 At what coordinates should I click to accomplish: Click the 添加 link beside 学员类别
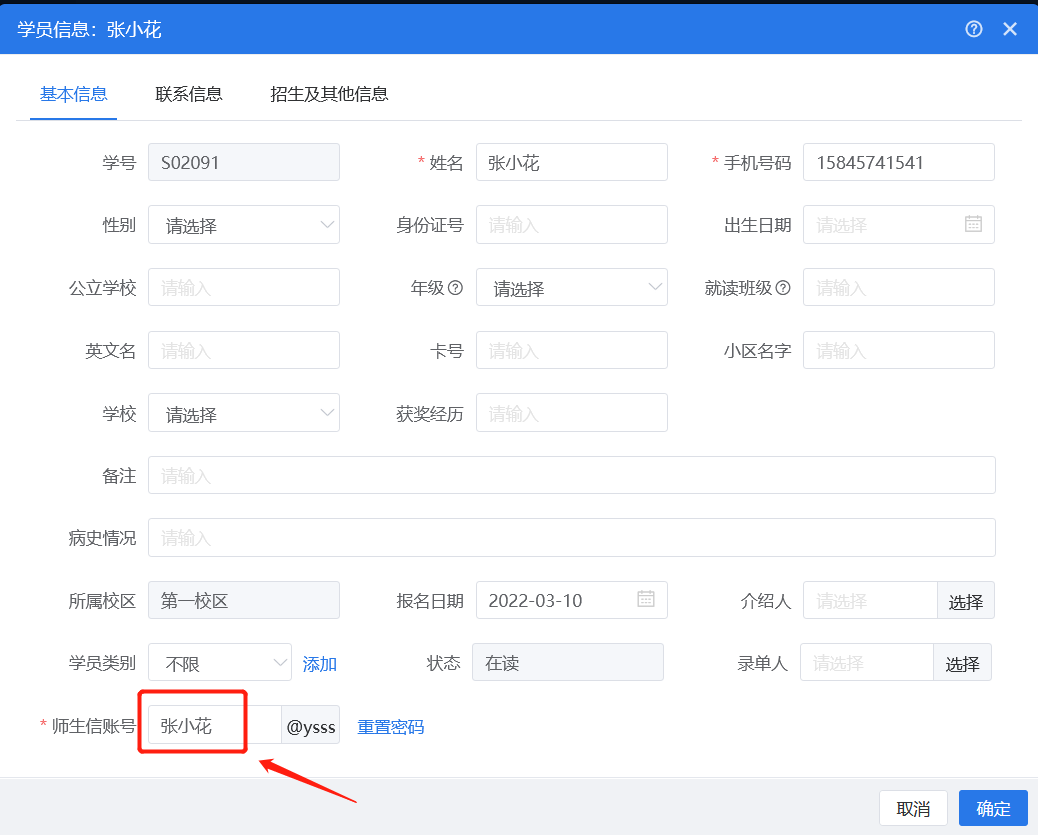pyautogui.click(x=319, y=662)
